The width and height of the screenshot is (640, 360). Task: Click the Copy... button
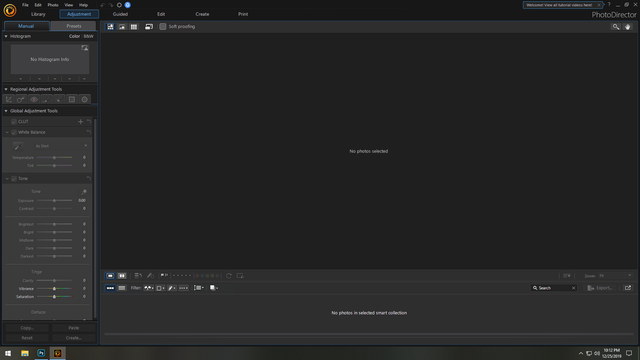point(27,328)
